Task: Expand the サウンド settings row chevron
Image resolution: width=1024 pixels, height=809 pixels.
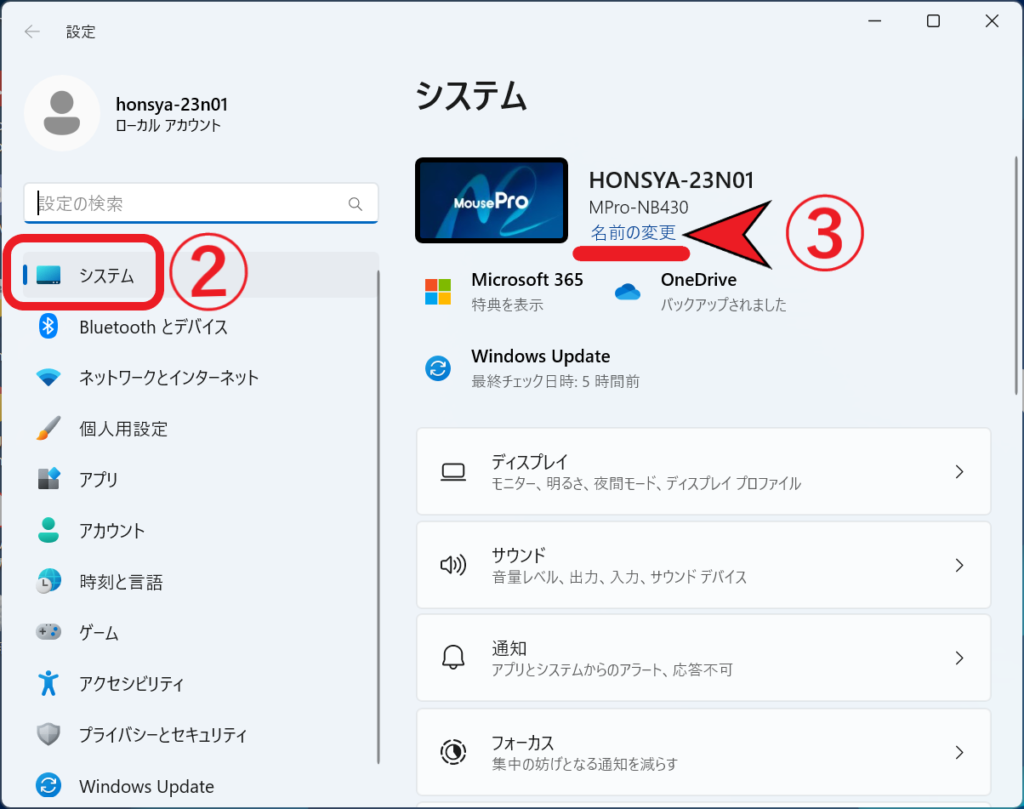Action: (958, 565)
